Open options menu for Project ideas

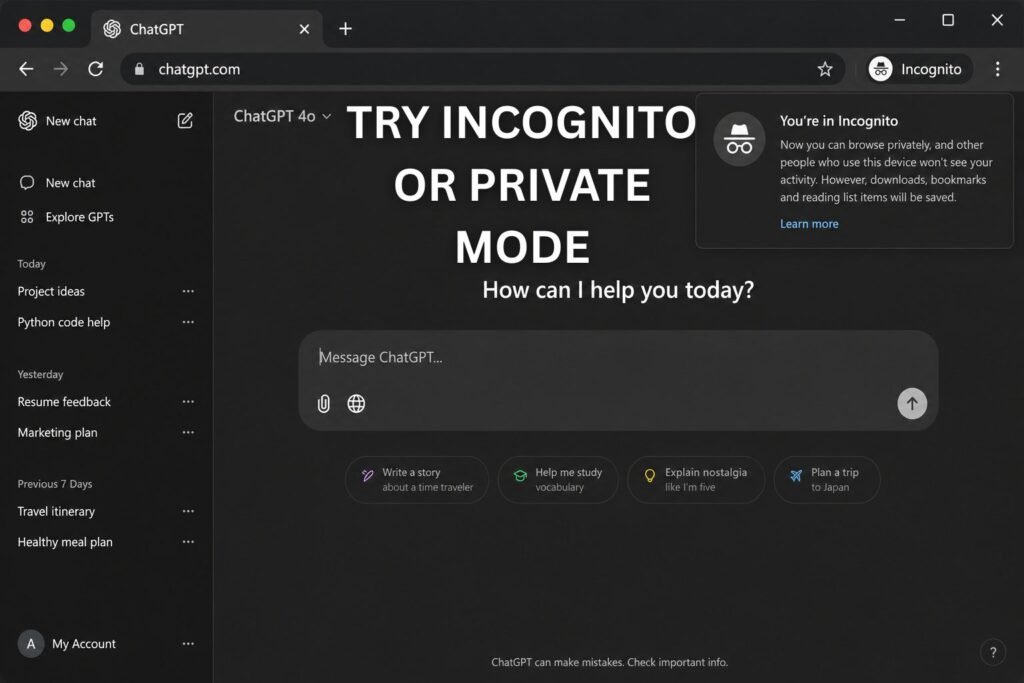188,291
